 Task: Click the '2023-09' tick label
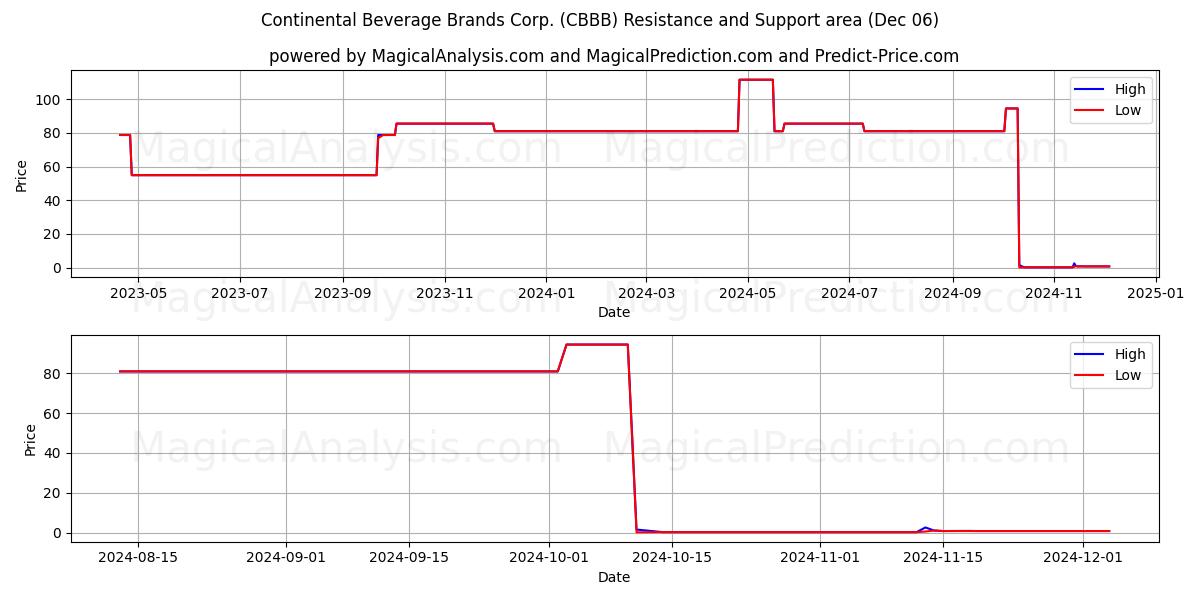343,293
